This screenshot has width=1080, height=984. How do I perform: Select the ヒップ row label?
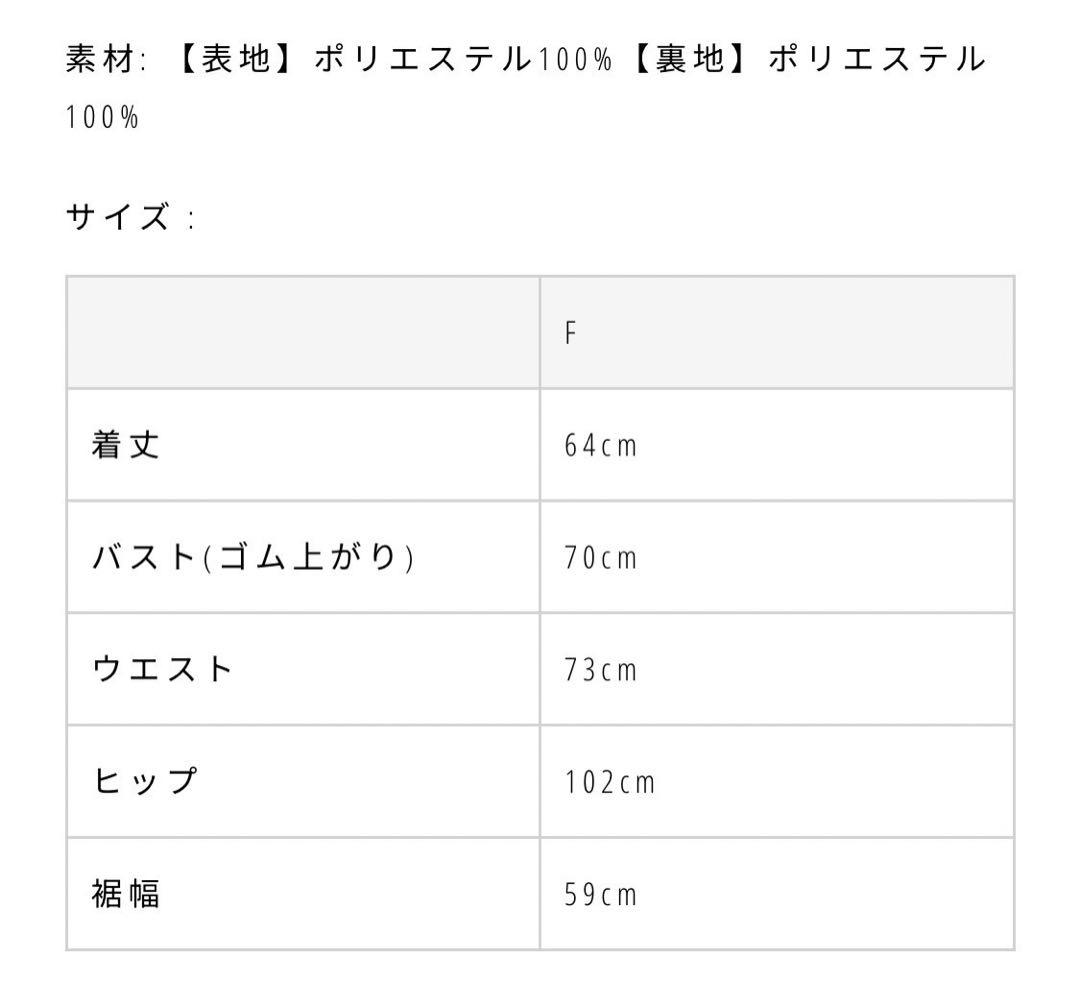[x=143, y=782]
